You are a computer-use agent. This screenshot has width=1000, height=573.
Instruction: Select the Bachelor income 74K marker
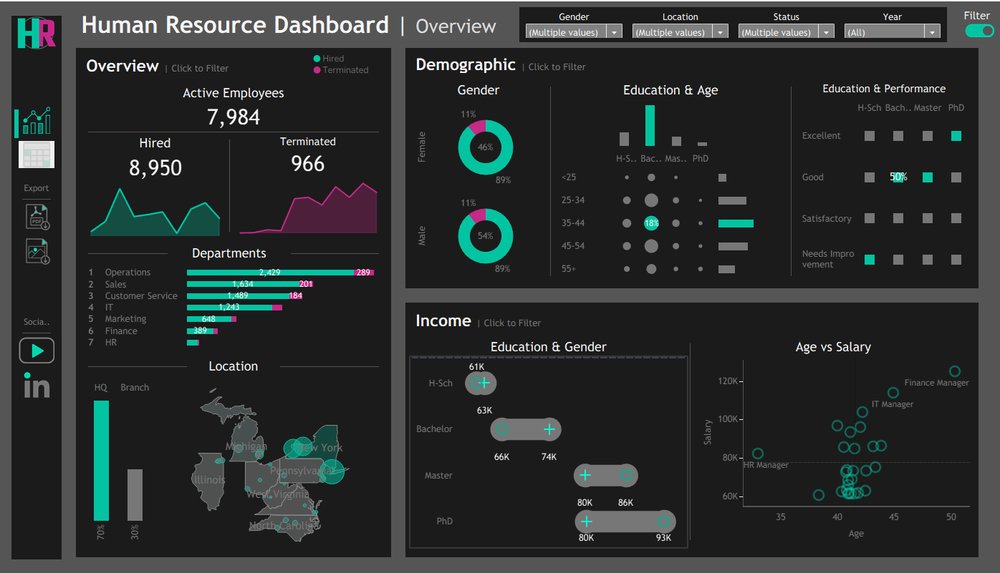(549, 429)
